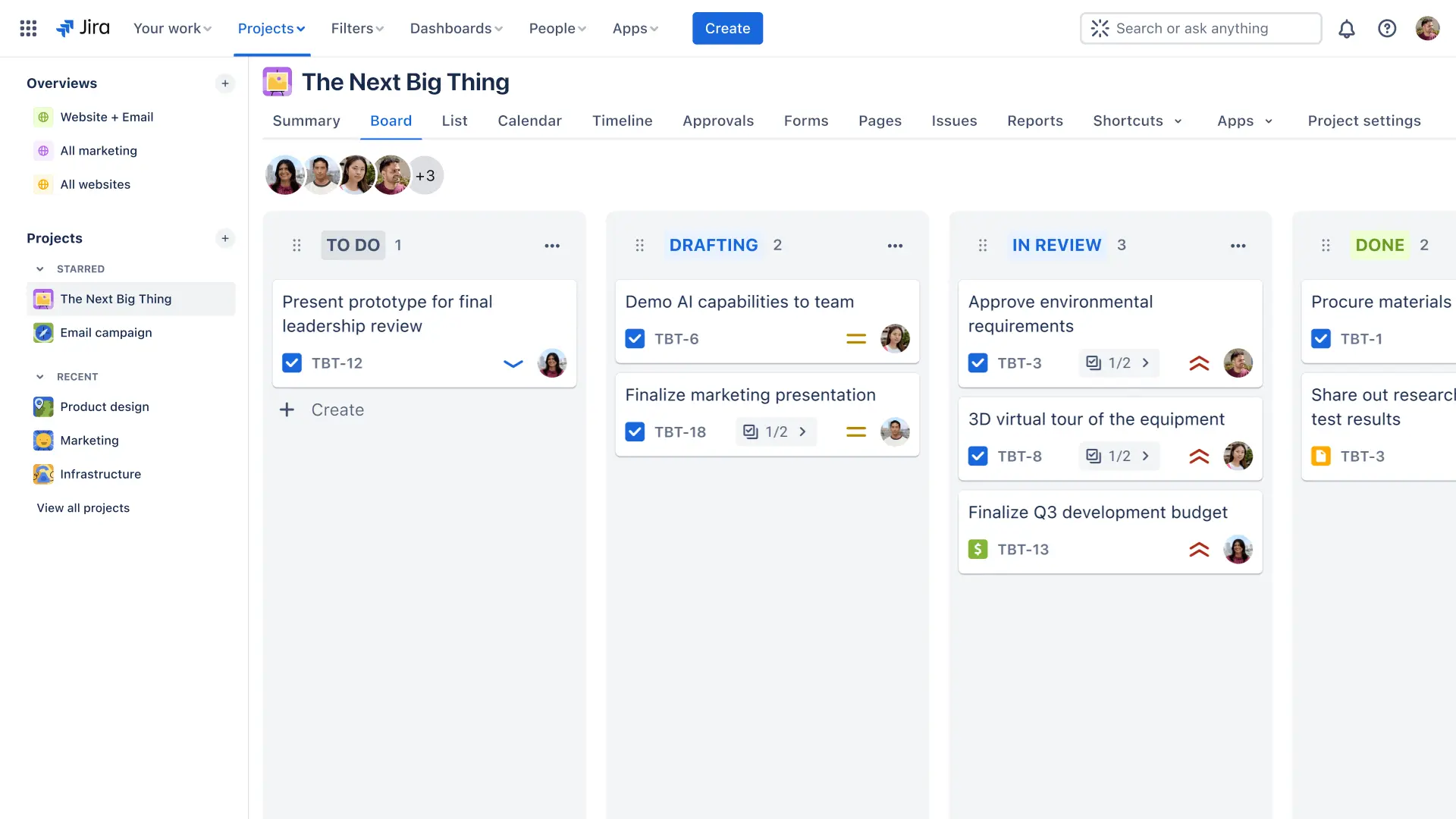1456x819 pixels.
Task: Open IN REVIEW column more options menu
Action: [x=1238, y=246]
